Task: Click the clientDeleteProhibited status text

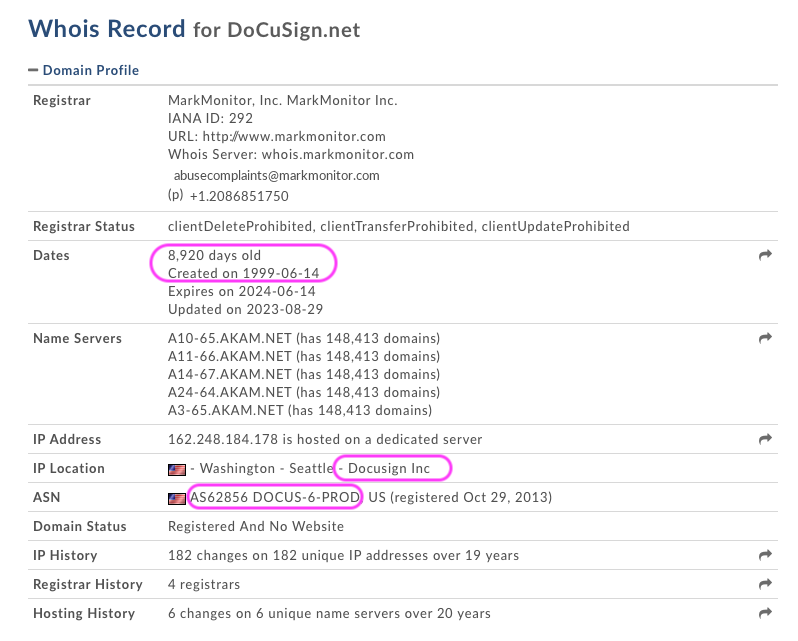Action: [x=240, y=226]
